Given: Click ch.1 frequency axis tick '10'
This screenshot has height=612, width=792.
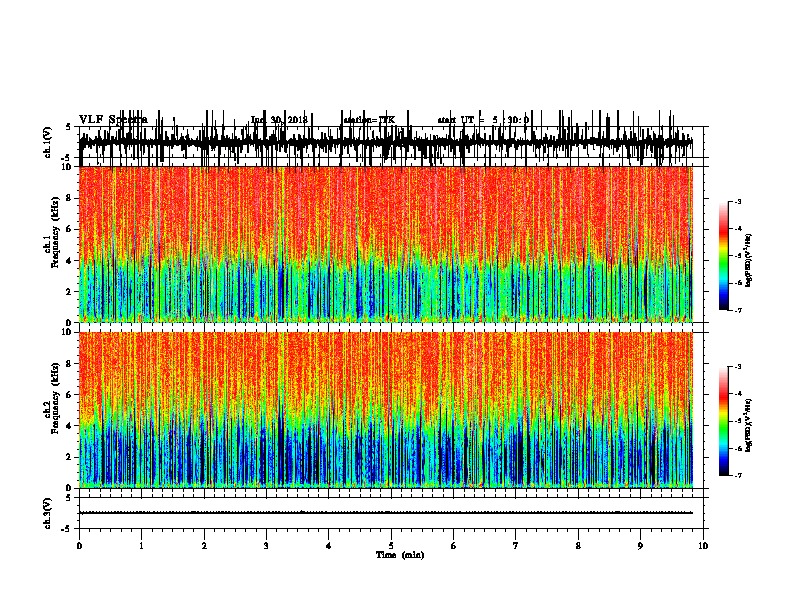Looking at the screenshot, I should pyautogui.click(x=67, y=167).
